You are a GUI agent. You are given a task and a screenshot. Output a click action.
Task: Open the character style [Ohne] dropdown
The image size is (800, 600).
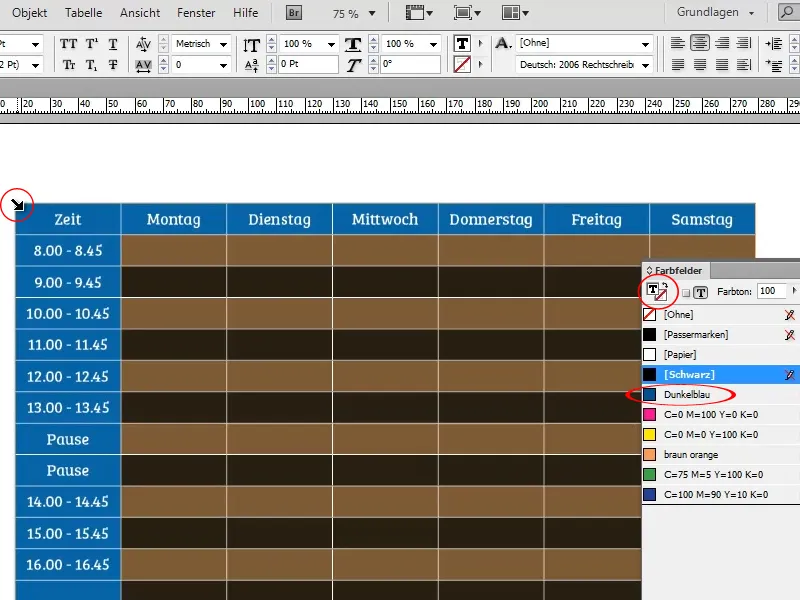click(x=645, y=44)
